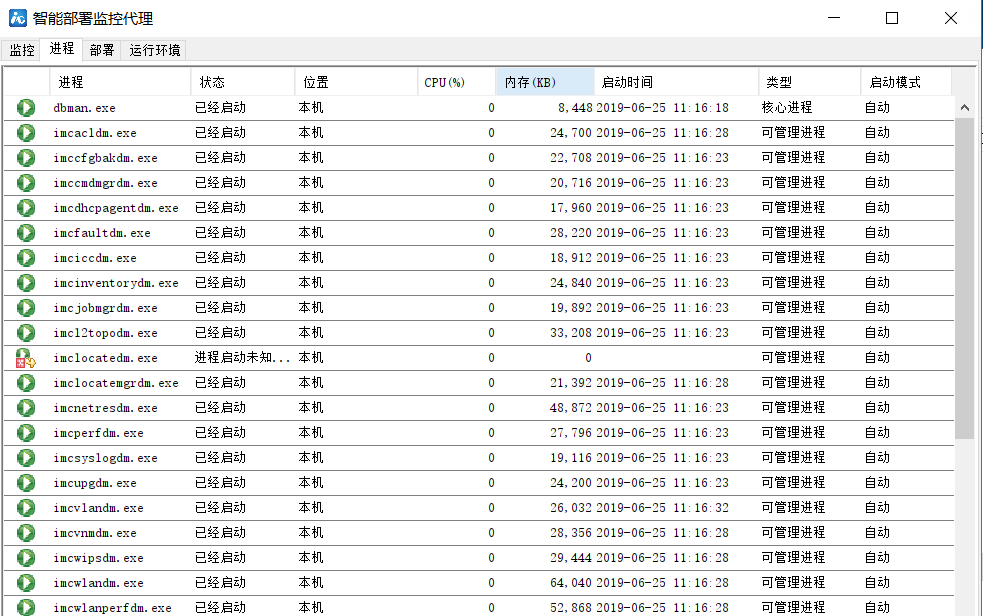
Task: Click the unknown-status icon for imclocatedm.exe
Action: click(26, 358)
